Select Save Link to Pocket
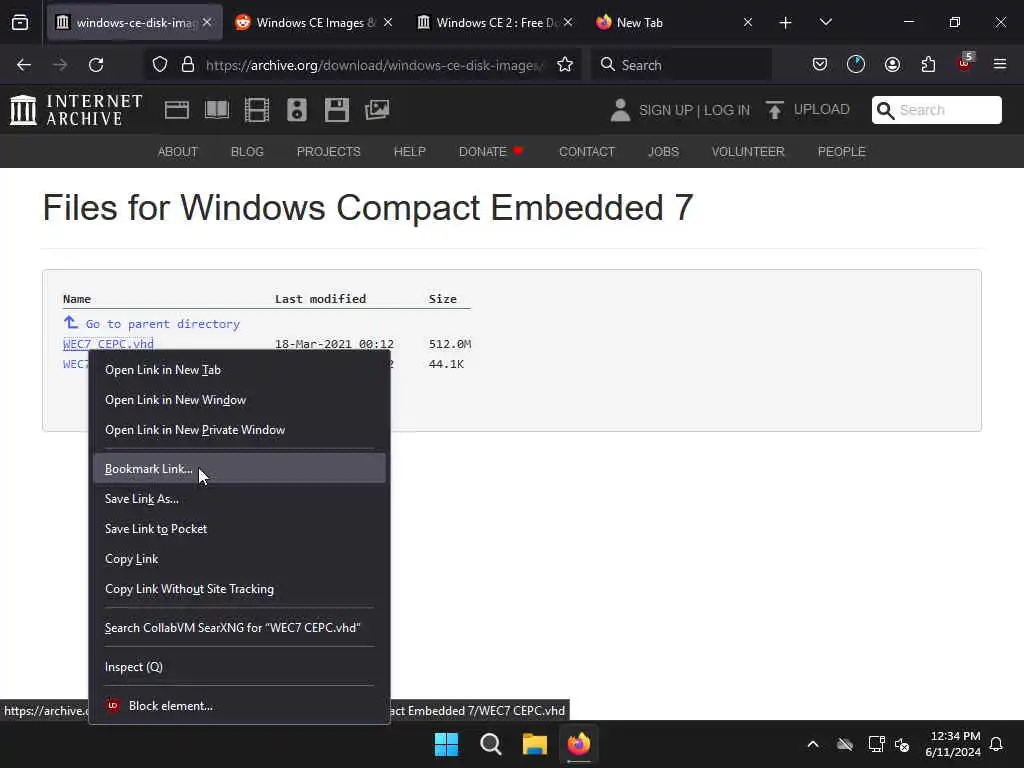The width and height of the screenshot is (1024, 768). [x=239, y=529]
